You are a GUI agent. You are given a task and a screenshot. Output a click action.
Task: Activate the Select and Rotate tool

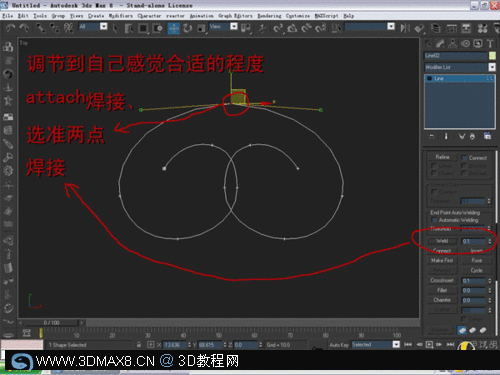[x=188, y=28]
